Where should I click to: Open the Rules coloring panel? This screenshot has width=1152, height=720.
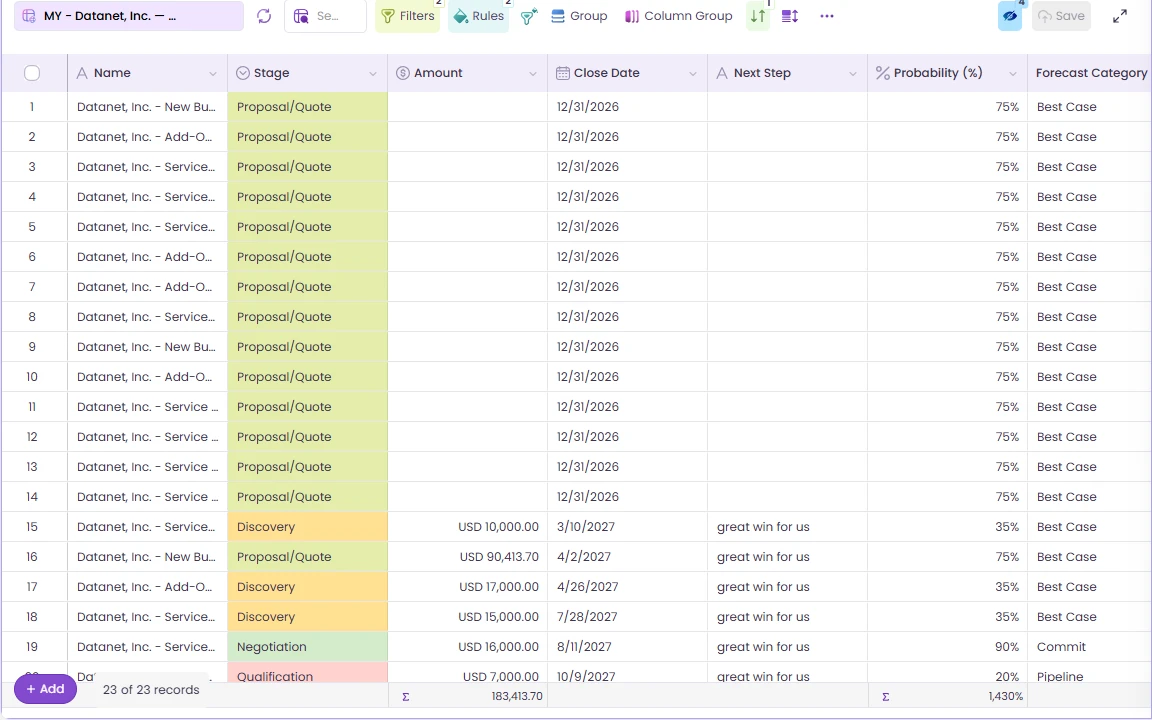[x=478, y=16]
